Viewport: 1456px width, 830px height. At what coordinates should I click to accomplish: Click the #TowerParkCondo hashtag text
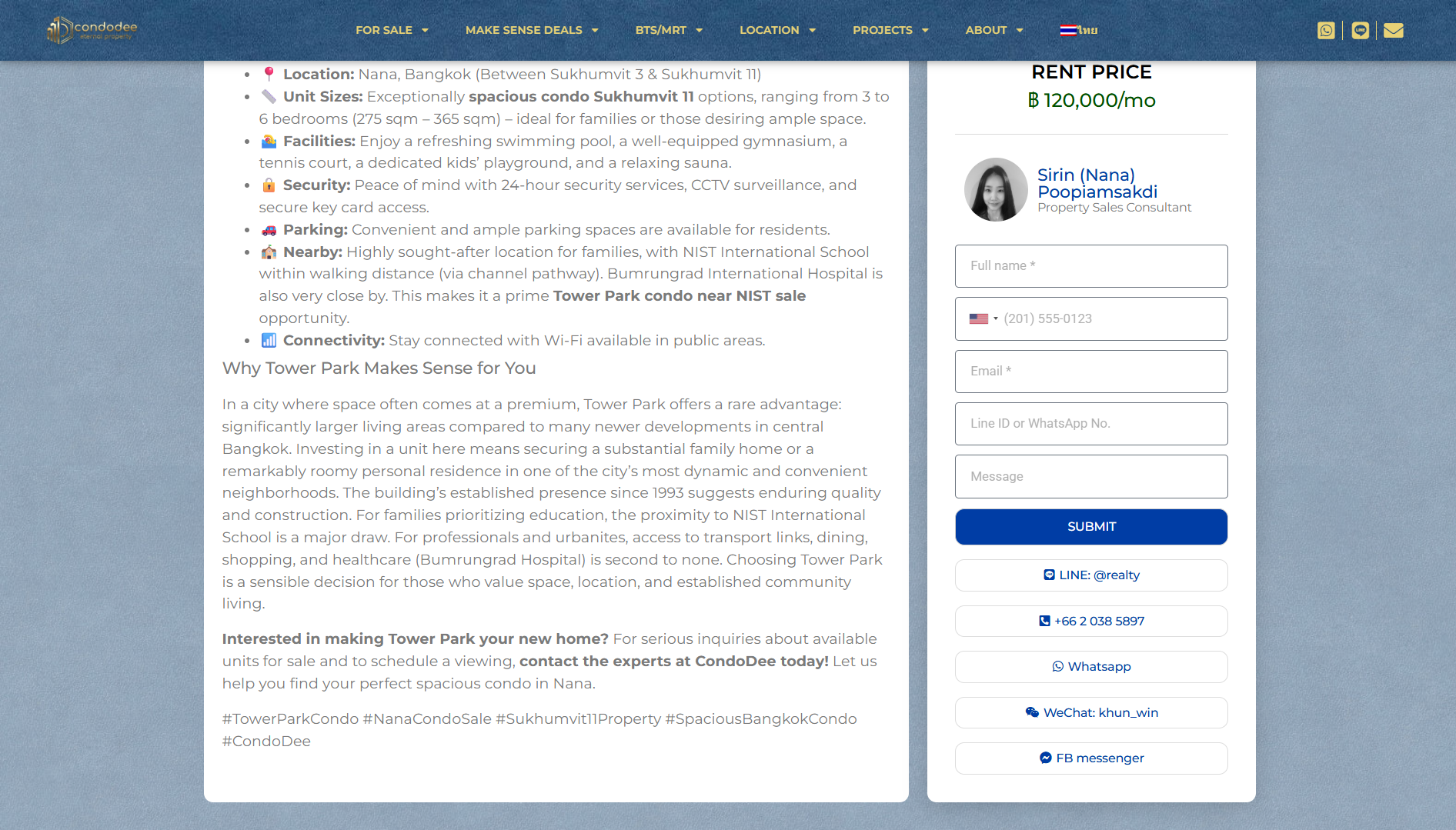(x=290, y=719)
